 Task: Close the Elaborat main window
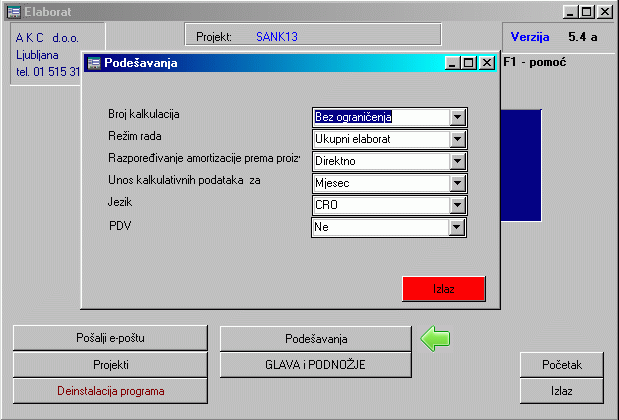click(x=605, y=12)
